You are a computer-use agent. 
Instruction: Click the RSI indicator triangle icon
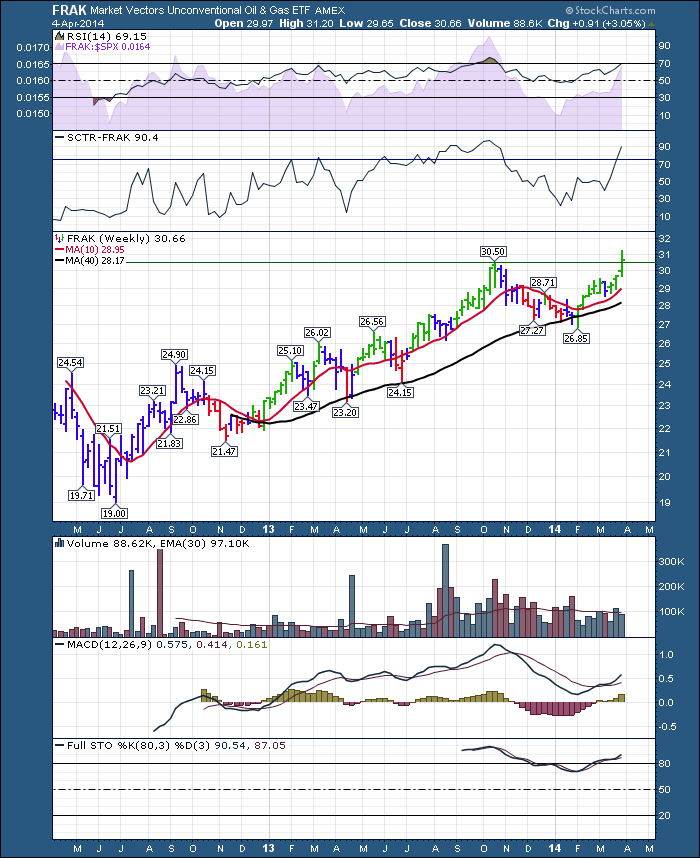[59, 36]
